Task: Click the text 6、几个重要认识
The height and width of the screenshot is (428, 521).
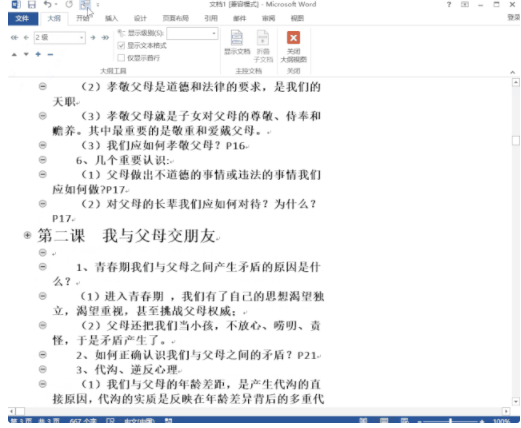Action: [122, 161]
